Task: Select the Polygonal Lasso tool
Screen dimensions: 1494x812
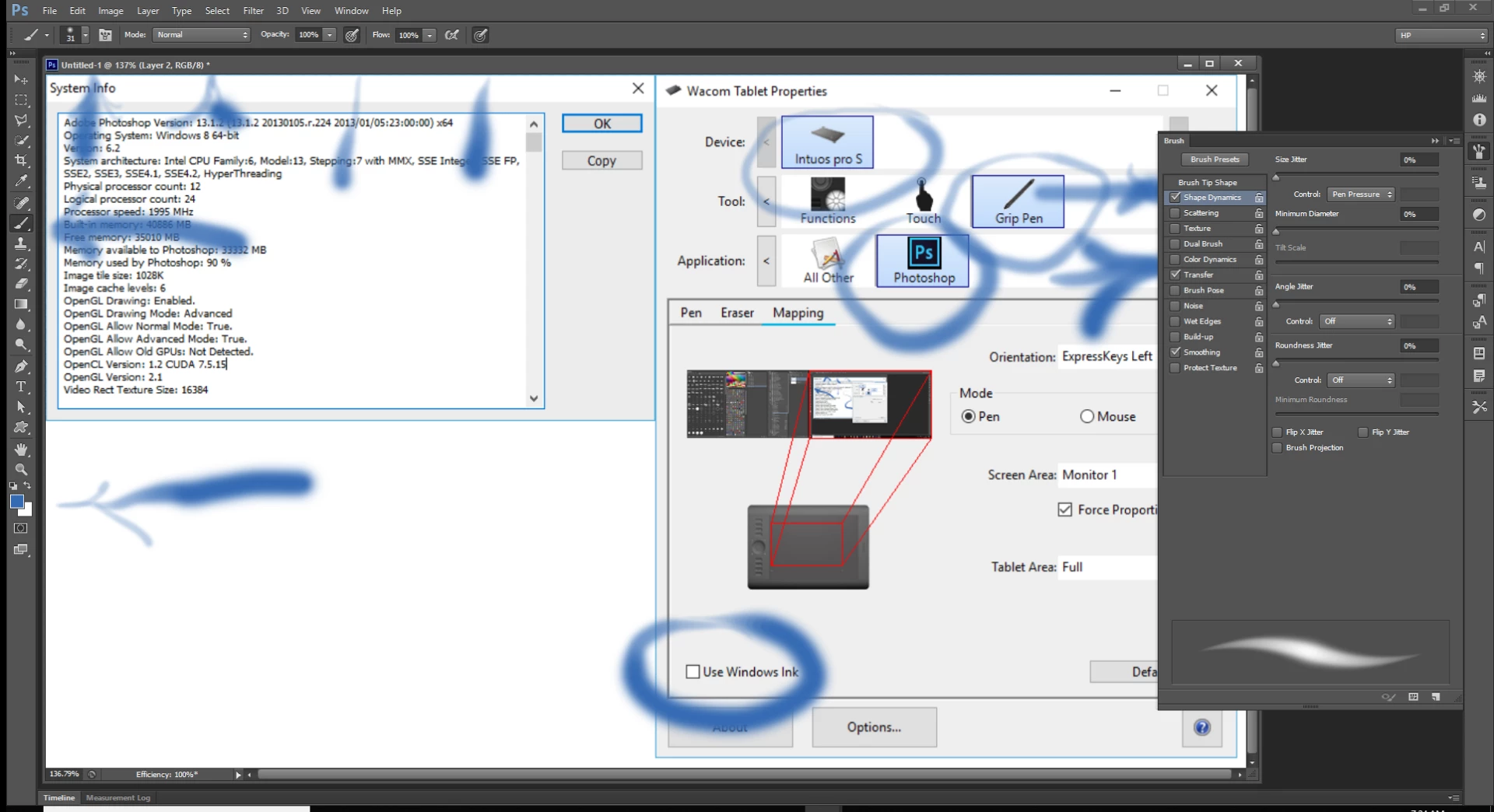Action: pos(21,121)
